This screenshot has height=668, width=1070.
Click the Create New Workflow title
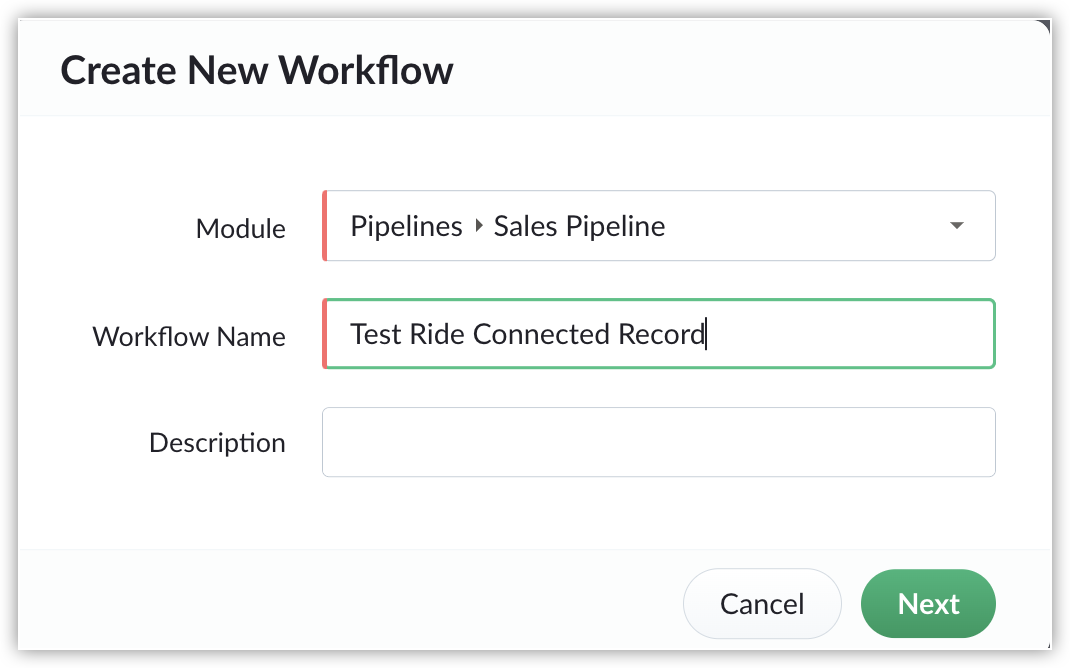(x=257, y=70)
